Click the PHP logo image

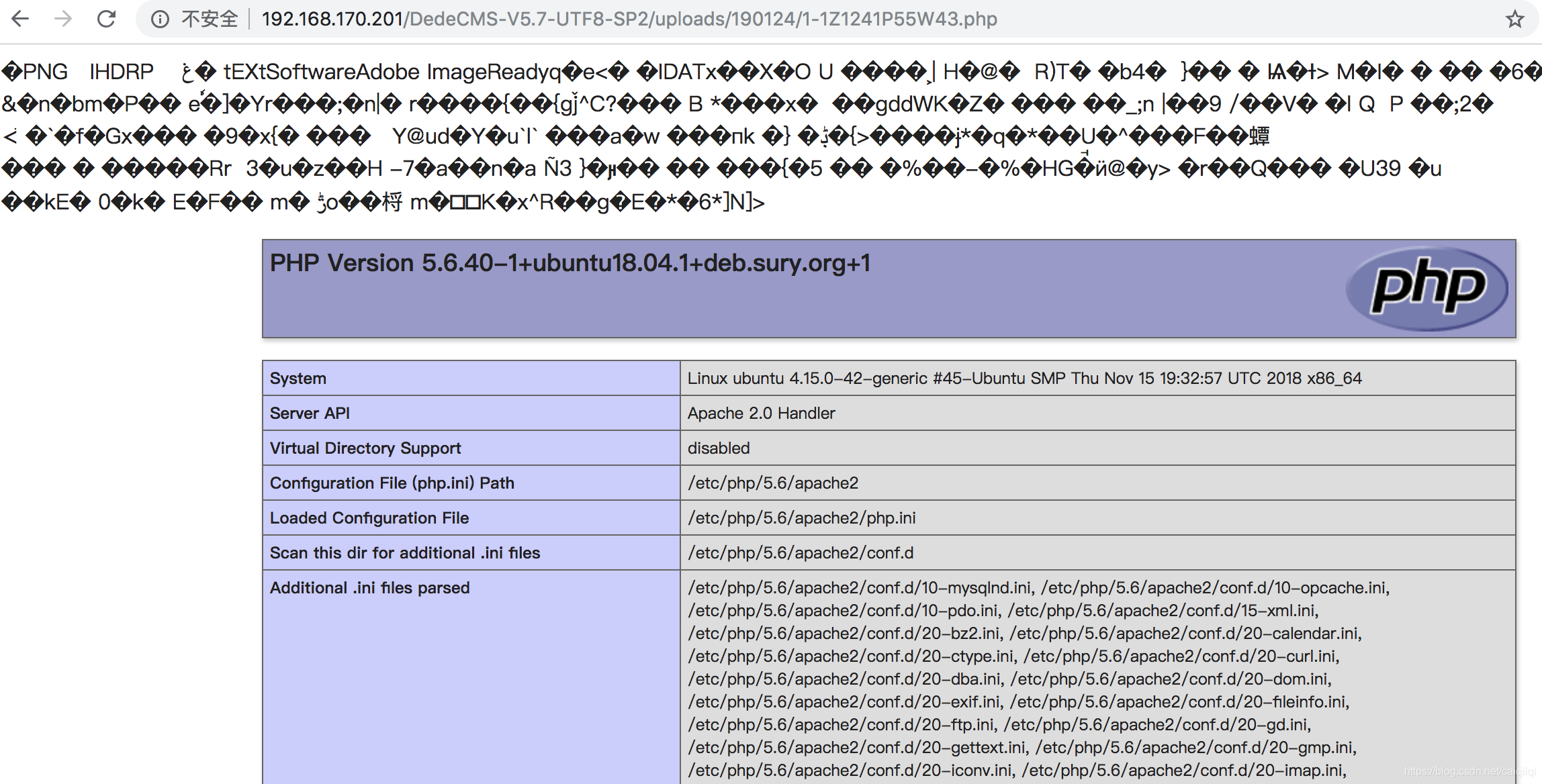(x=1427, y=289)
